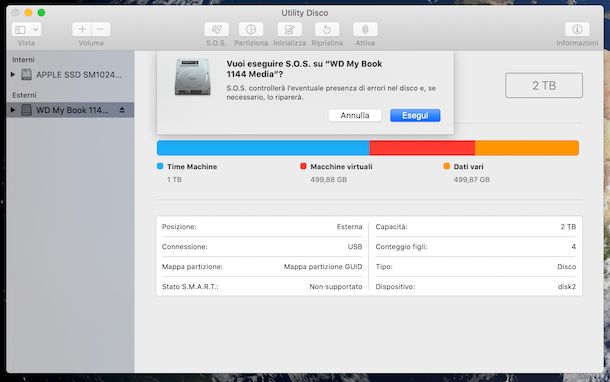Viewport: 610px width, 382px height.
Task: Click the orange Dati vari legend square
Action: [x=447, y=166]
